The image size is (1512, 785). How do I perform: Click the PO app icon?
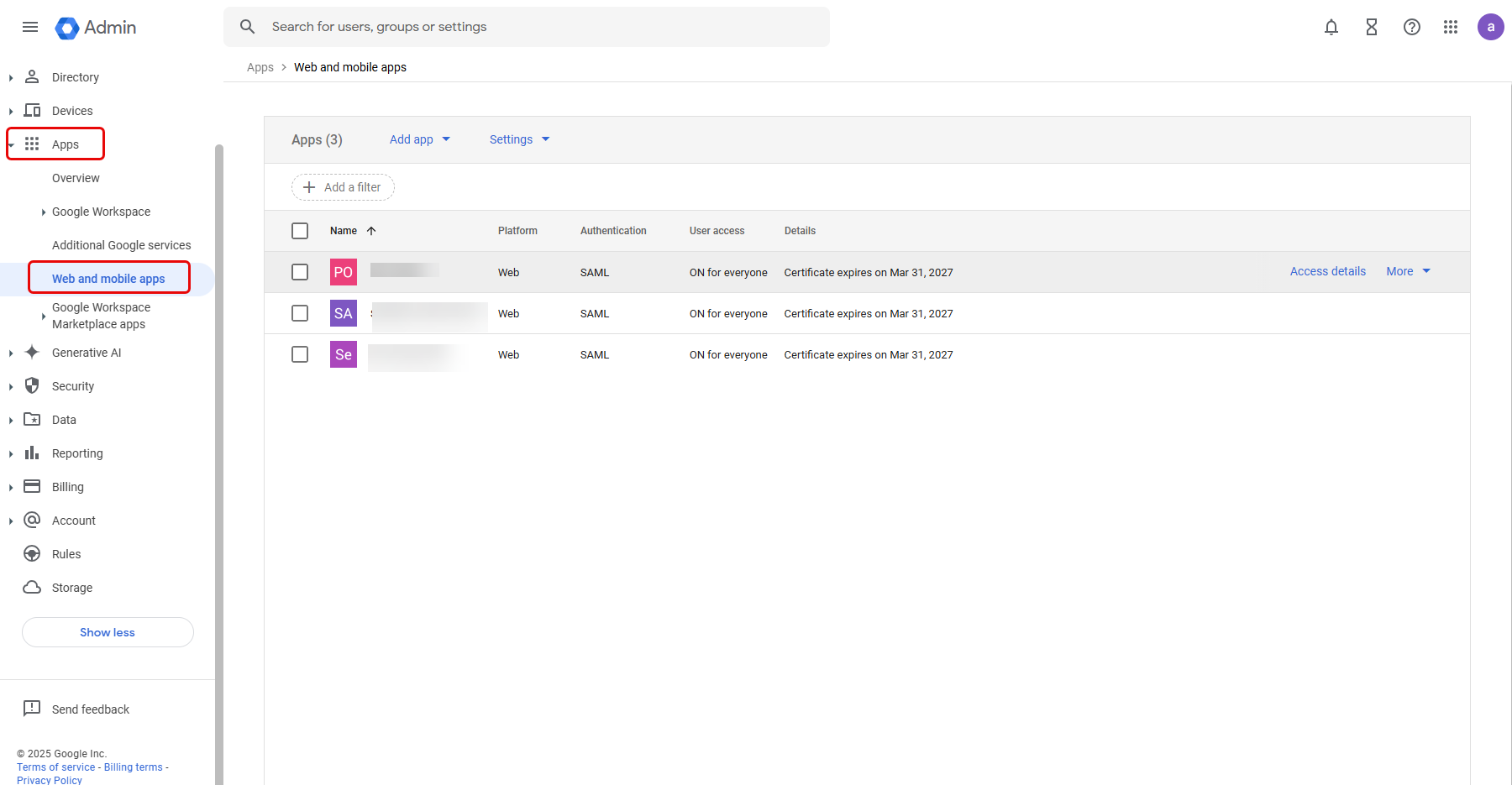click(x=343, y=272)
